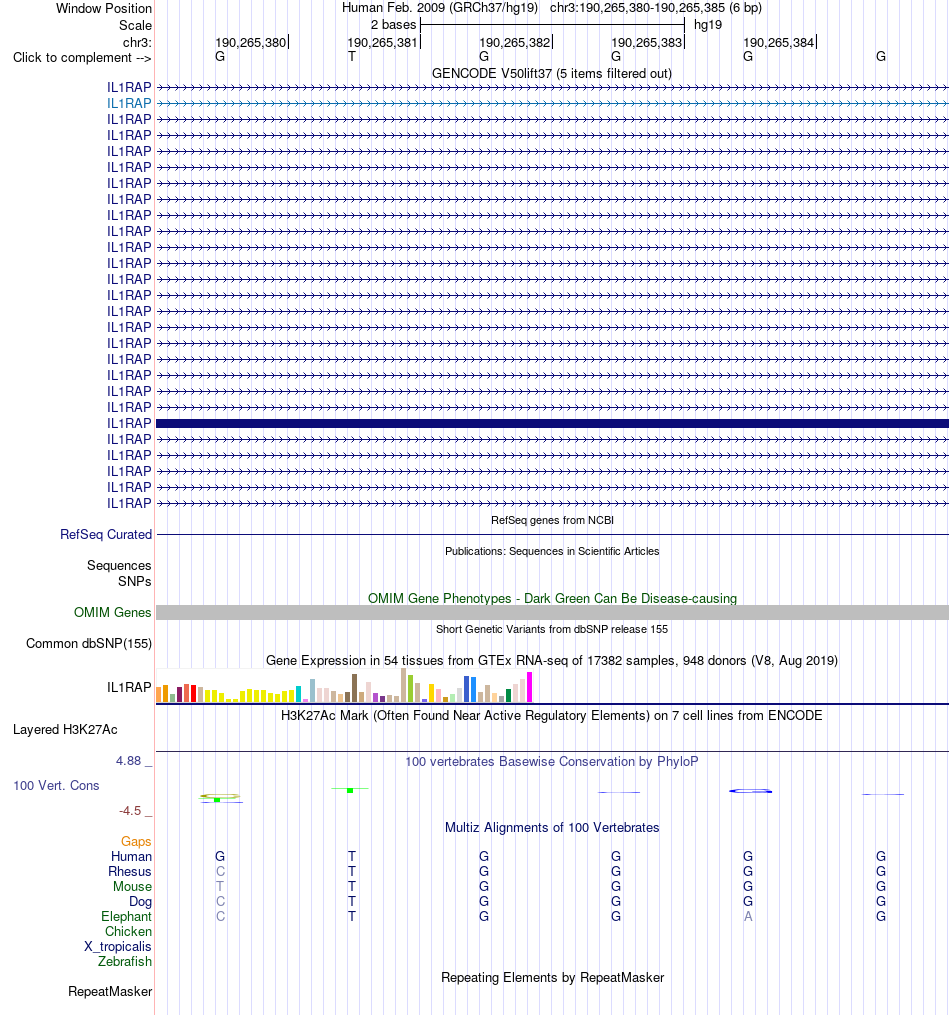Open 'Publications: Sequences in Scientific Articles' title
The image size is (950, 1015).
[552, 551]
